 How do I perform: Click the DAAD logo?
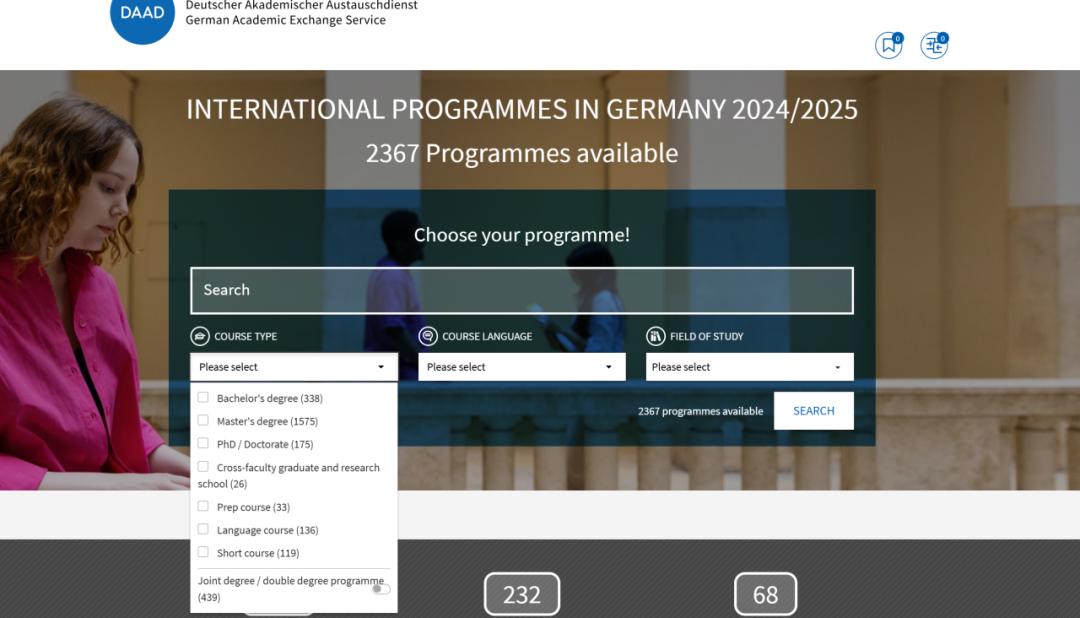[x=142, y=17]
